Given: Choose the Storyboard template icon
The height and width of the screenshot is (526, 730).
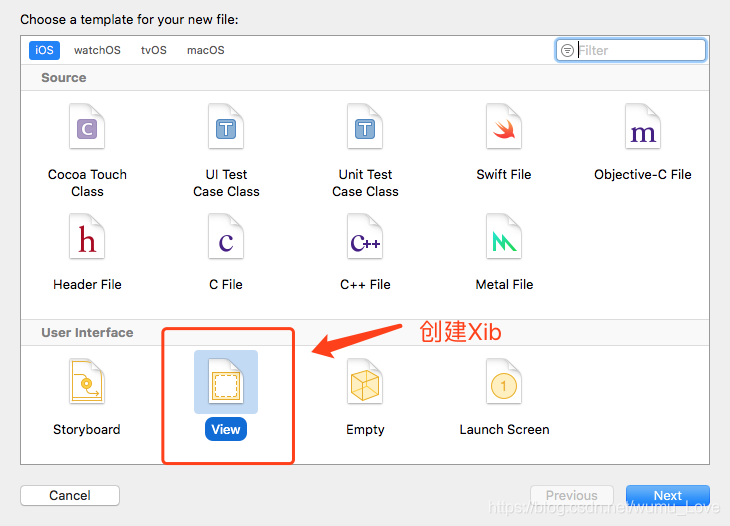Looking at the screenshot, I should [x=87, y=381].
